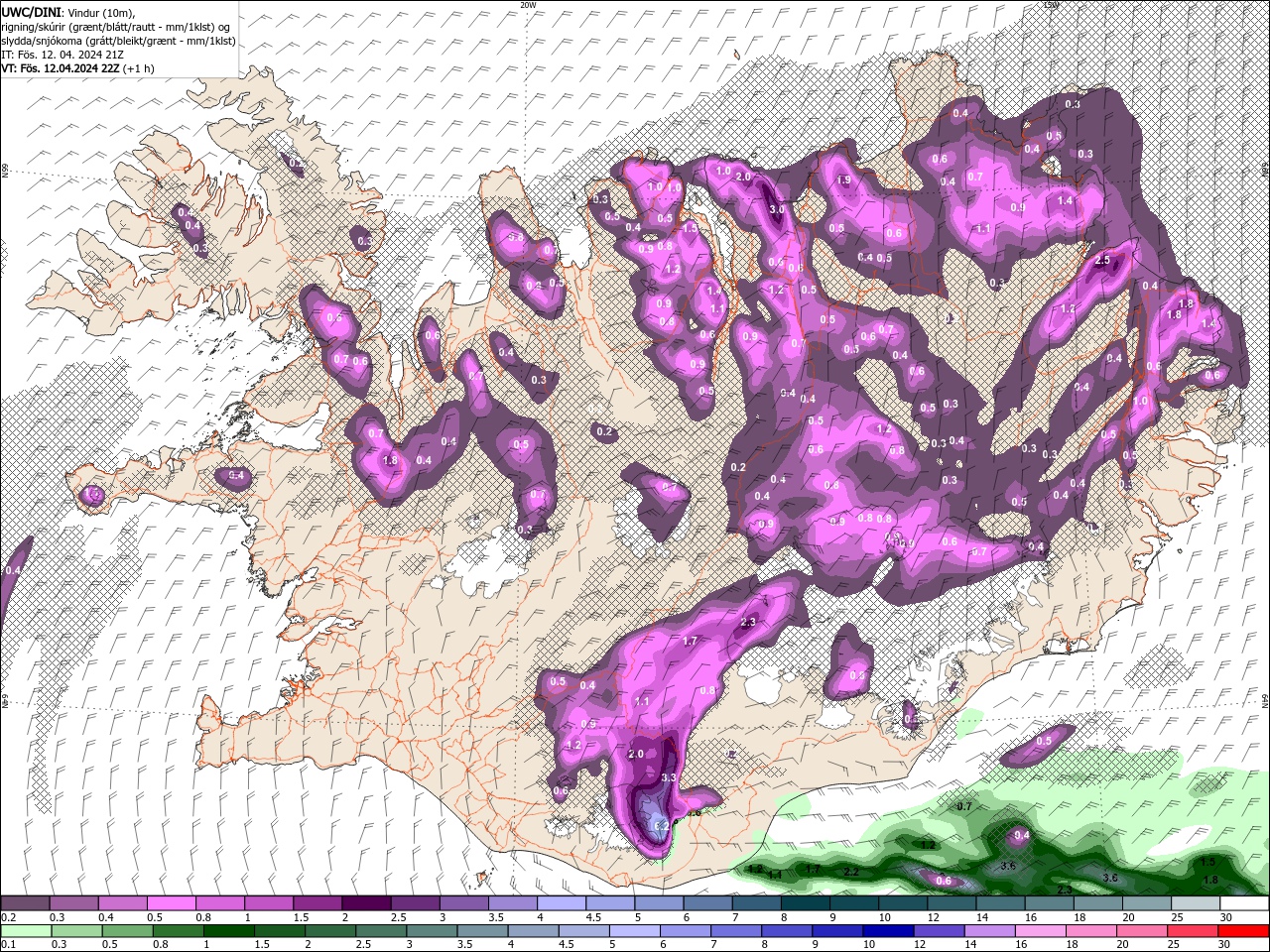Click the '30' label in upper legend row
The width and height of the screenshot is (1270, 952).
point(1225,917)
